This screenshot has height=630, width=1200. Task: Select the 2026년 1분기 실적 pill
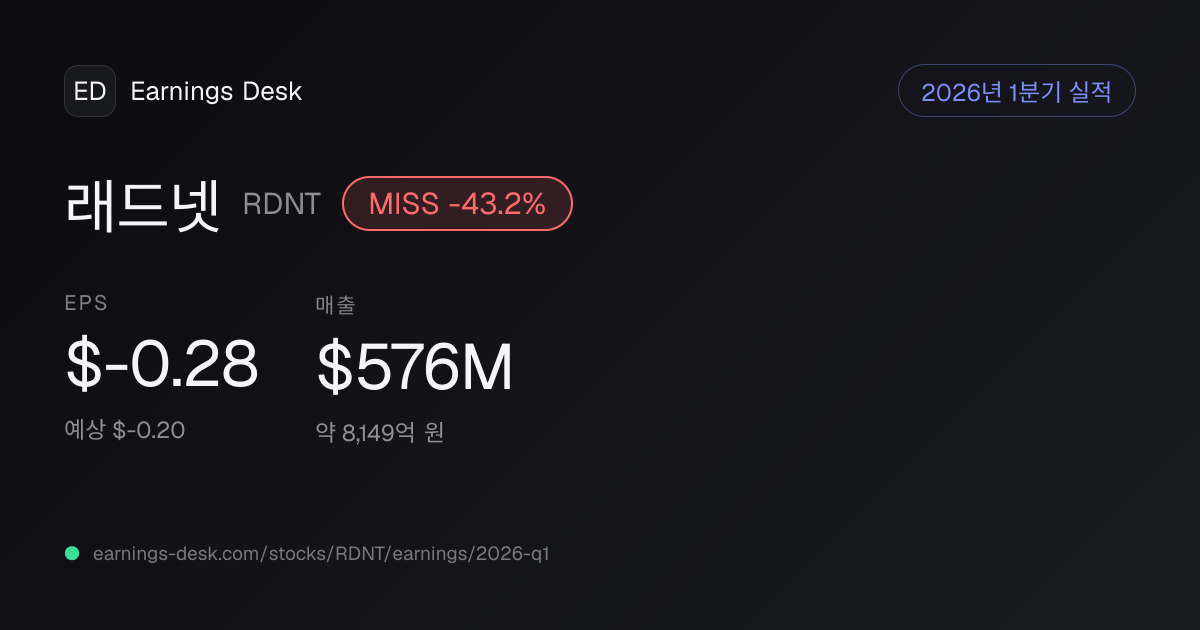1016,91
